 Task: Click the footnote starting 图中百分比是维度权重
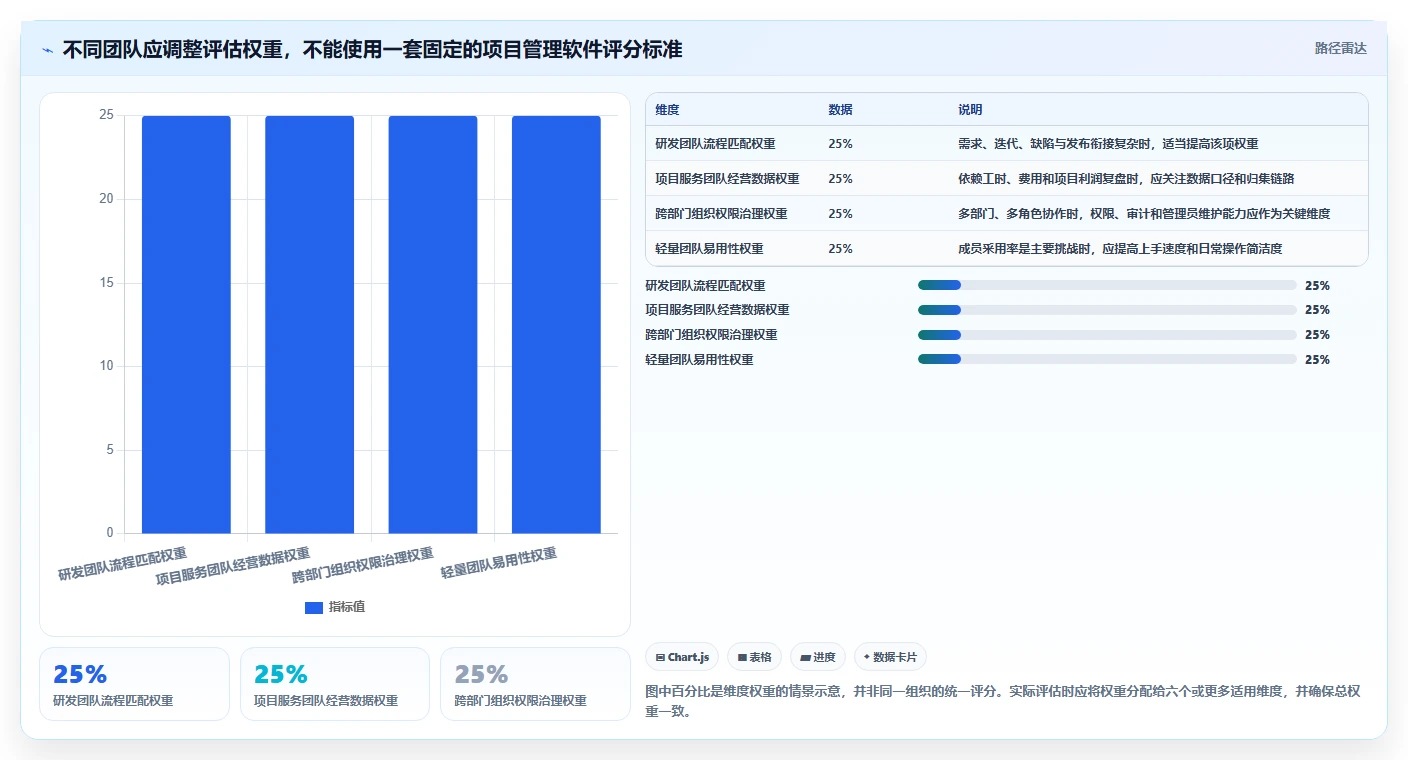pyautogui.click(x=1004, y=702)
